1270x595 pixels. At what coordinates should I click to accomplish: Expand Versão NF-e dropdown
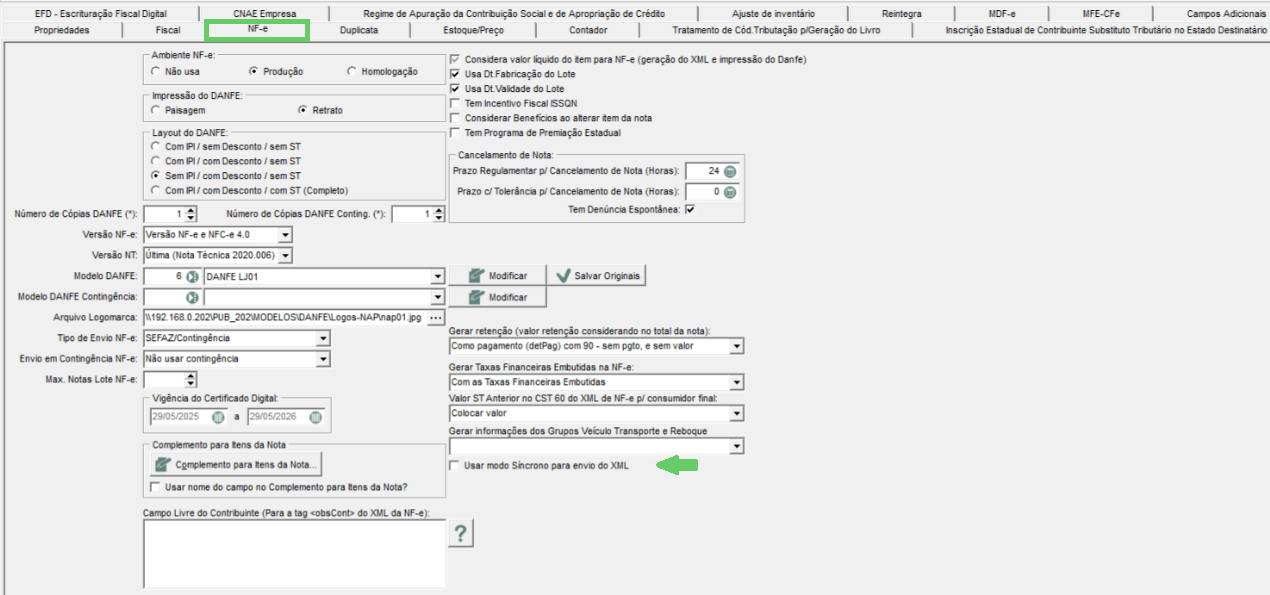coord(284,235)
